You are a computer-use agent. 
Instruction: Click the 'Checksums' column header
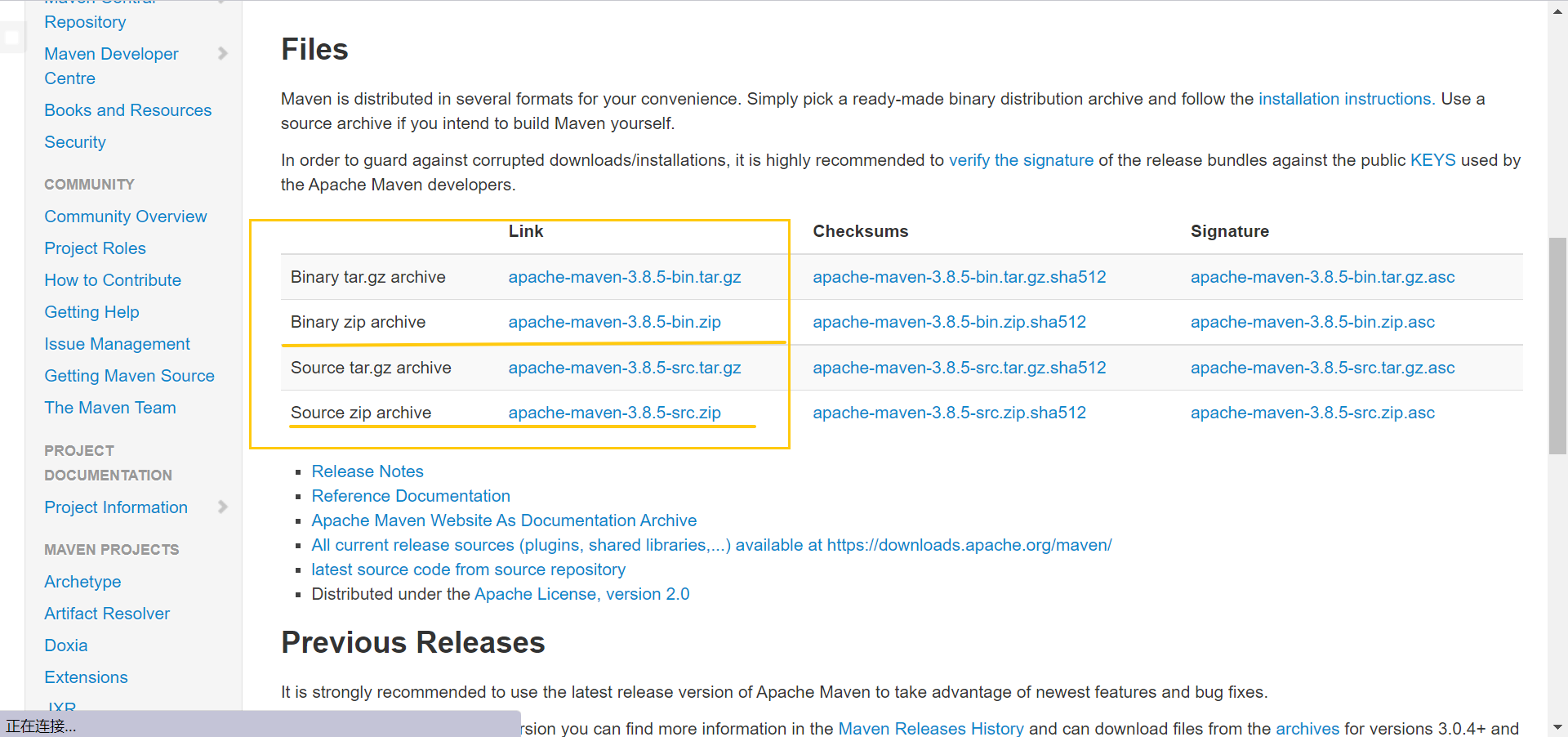pos(860,231)
